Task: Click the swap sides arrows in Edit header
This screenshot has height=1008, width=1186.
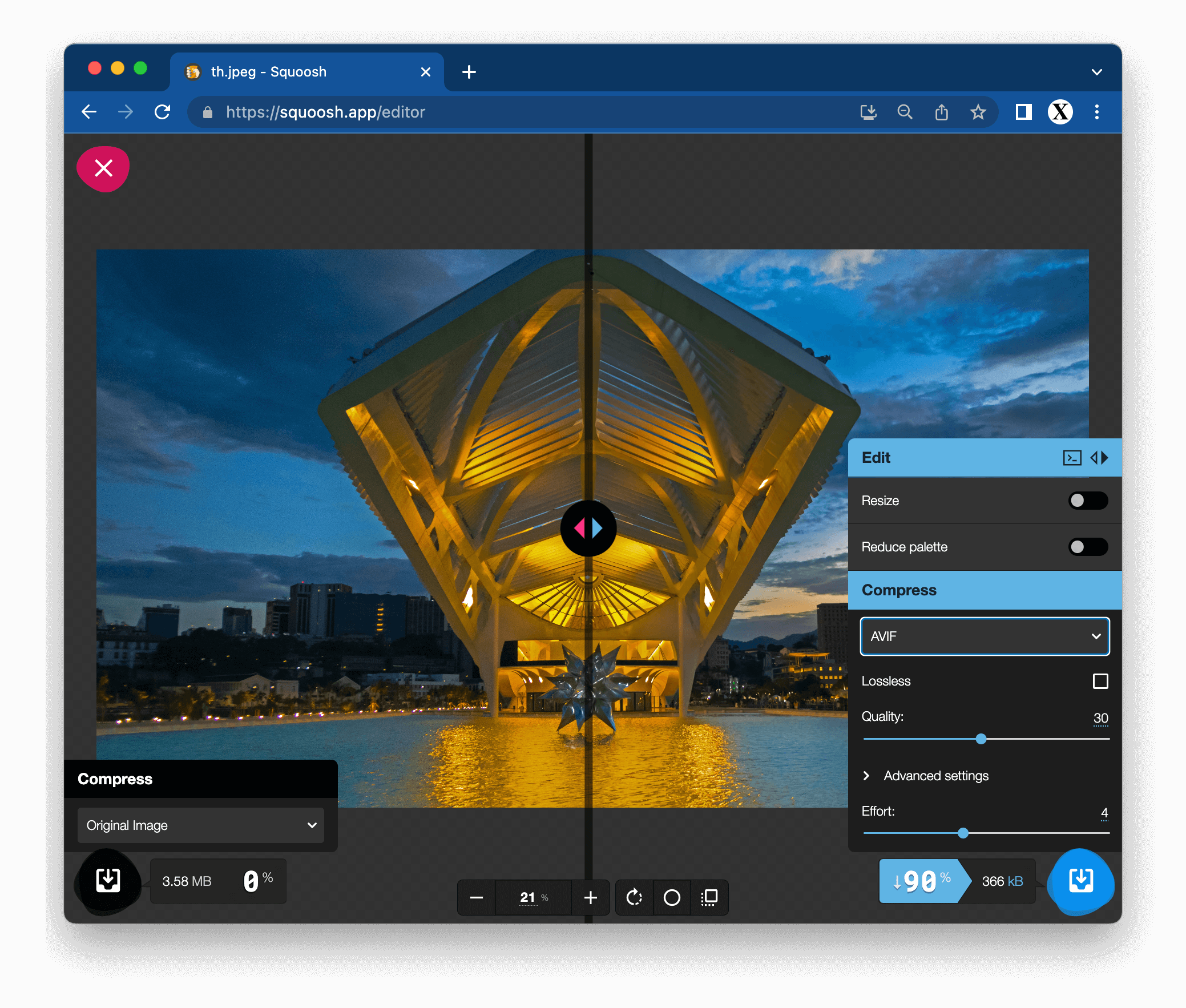Action: tap(1099, 458)
